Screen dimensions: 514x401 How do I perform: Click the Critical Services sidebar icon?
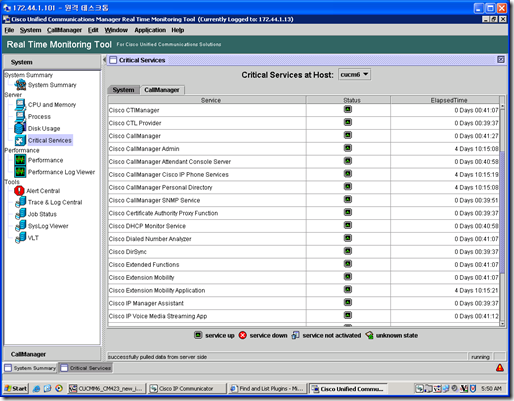pos(20,140)
